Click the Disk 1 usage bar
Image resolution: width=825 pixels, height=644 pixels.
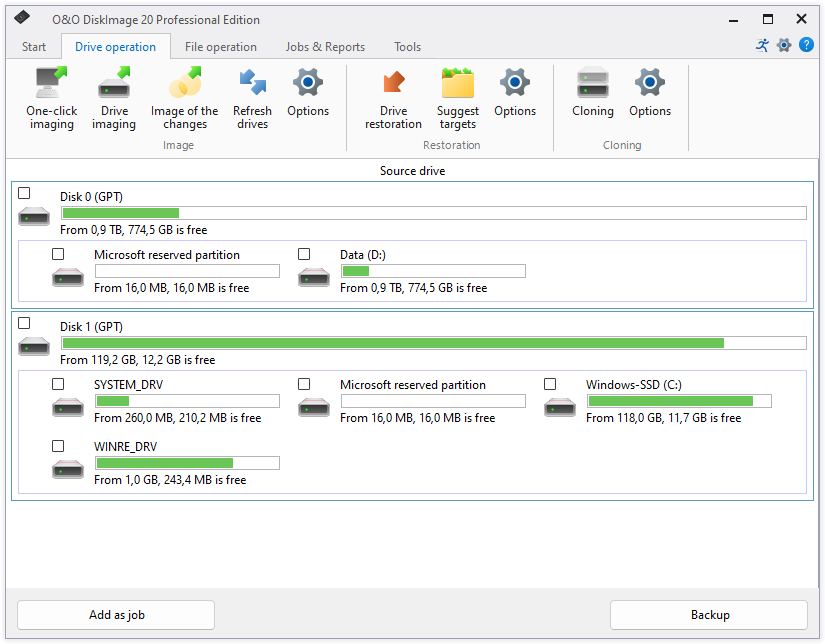point(433,343)
